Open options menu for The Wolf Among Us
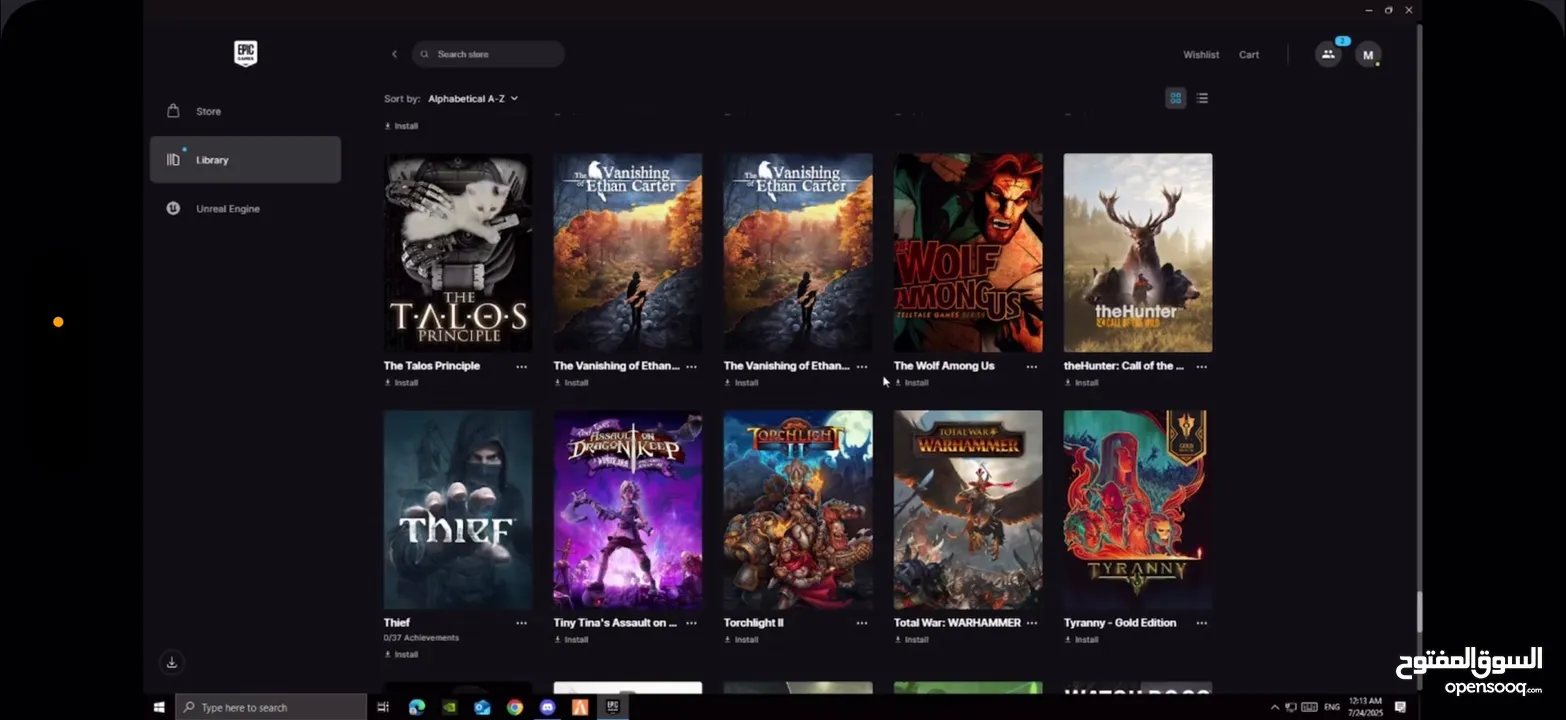This screenshot has height=720, width=1566. 1031,367
